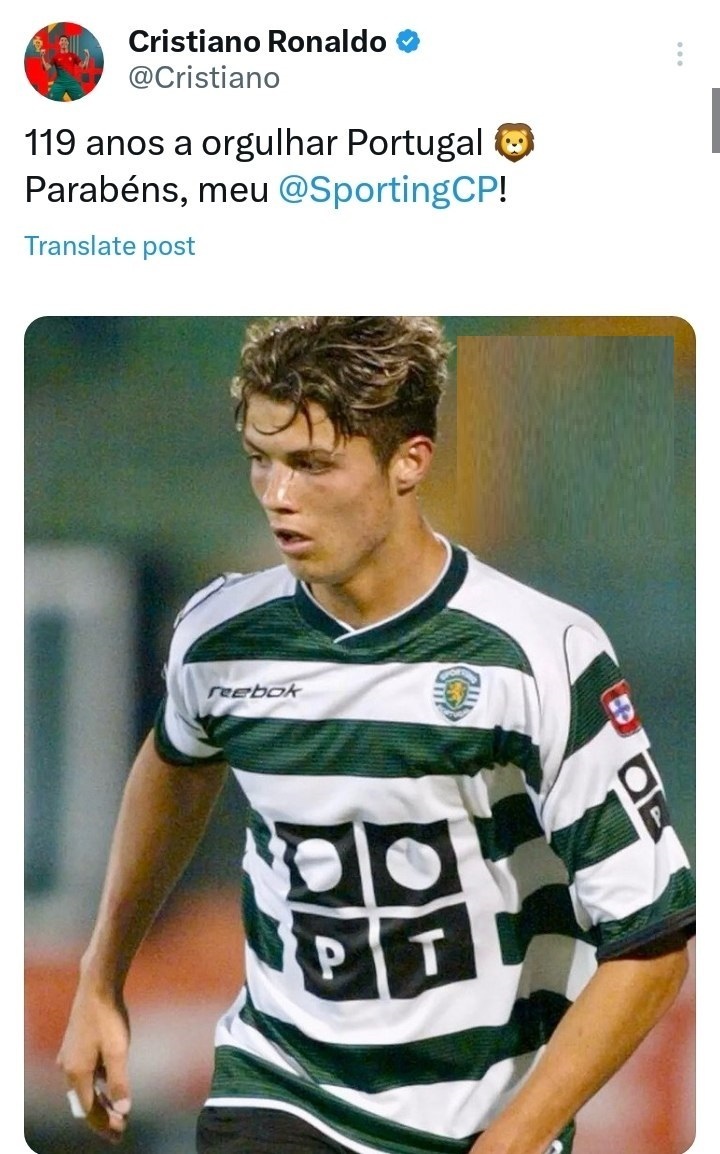Click the lion emoji in the post

tap(514, 144)
